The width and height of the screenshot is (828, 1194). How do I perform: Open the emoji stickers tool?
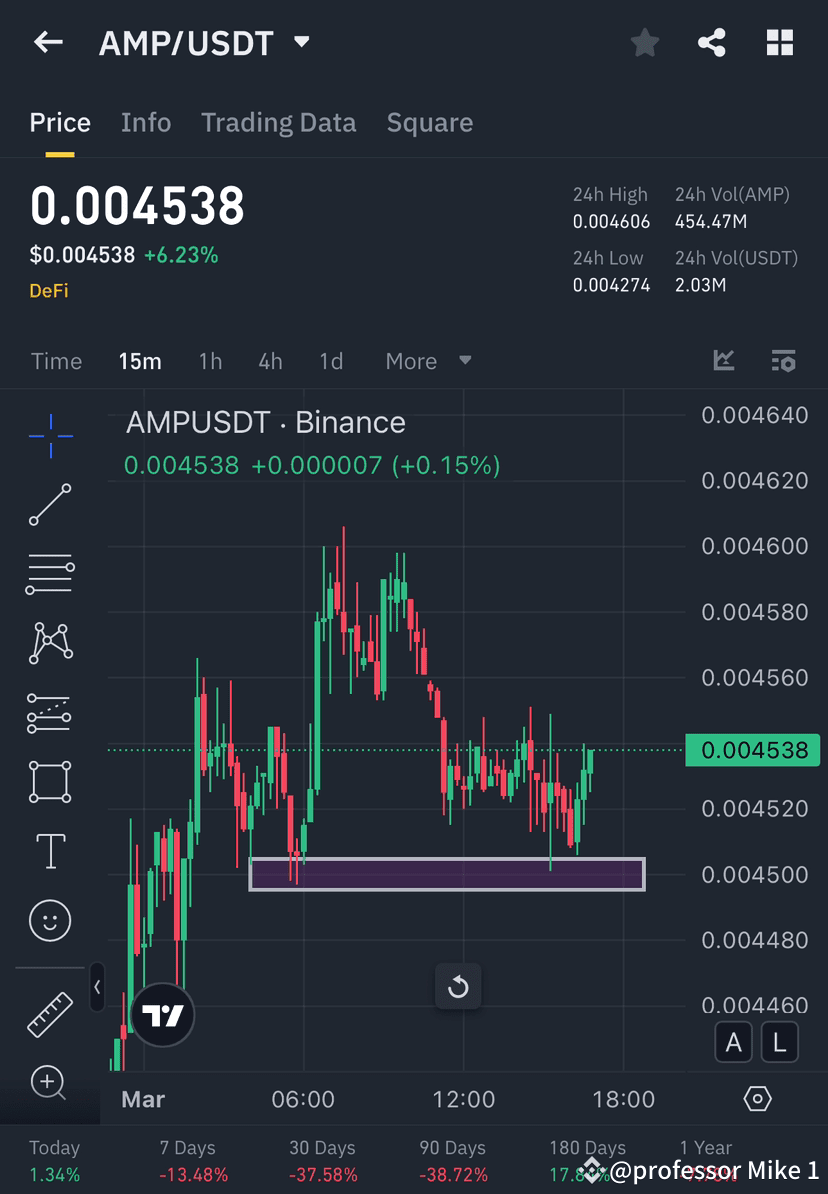[50, 920]
